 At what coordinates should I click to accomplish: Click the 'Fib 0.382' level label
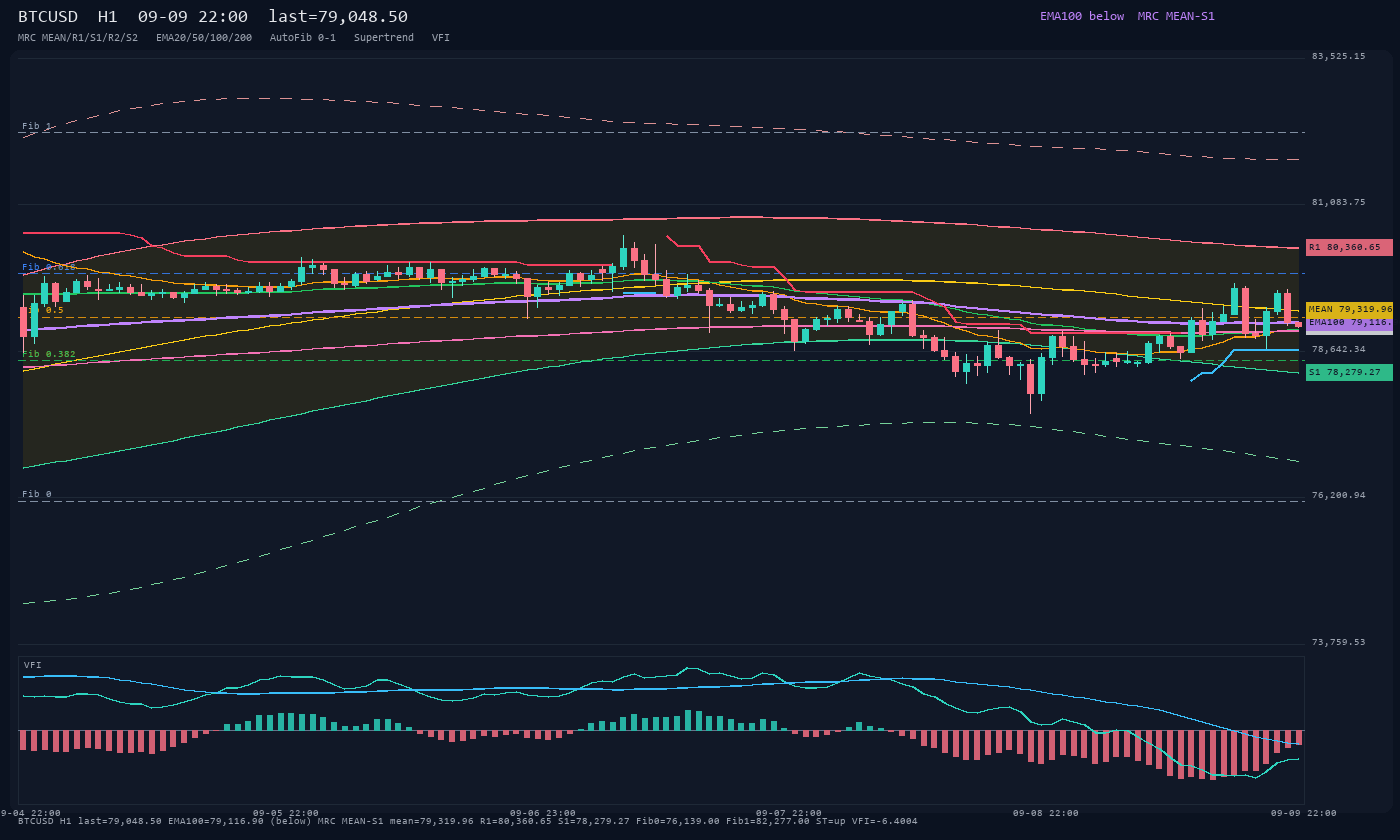[x=49, y=354]
